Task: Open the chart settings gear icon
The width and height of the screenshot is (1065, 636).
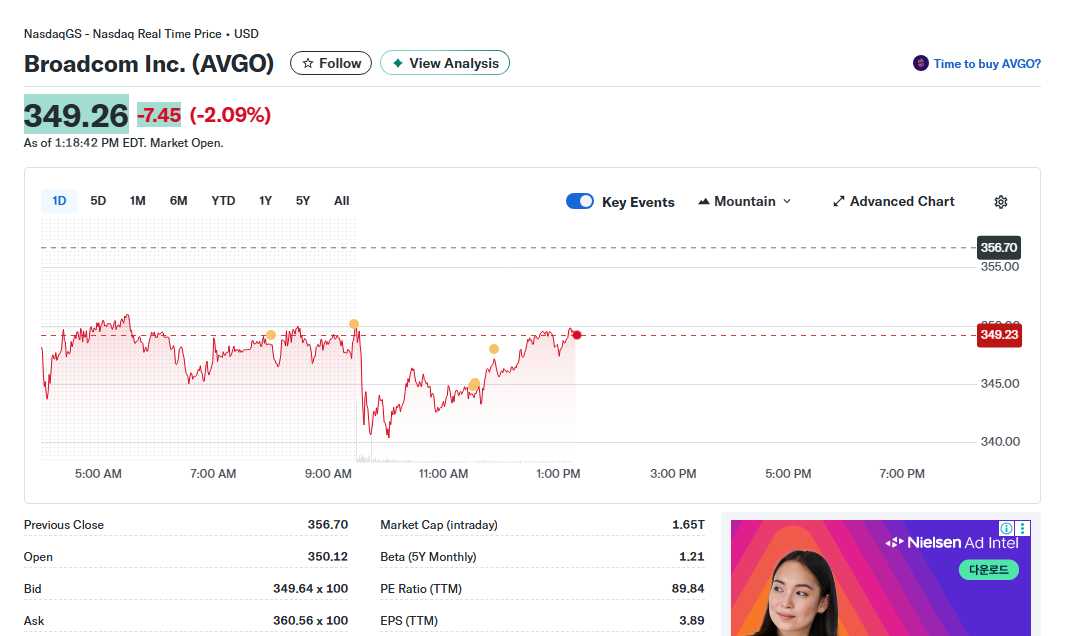Action: click(1000, 201)
